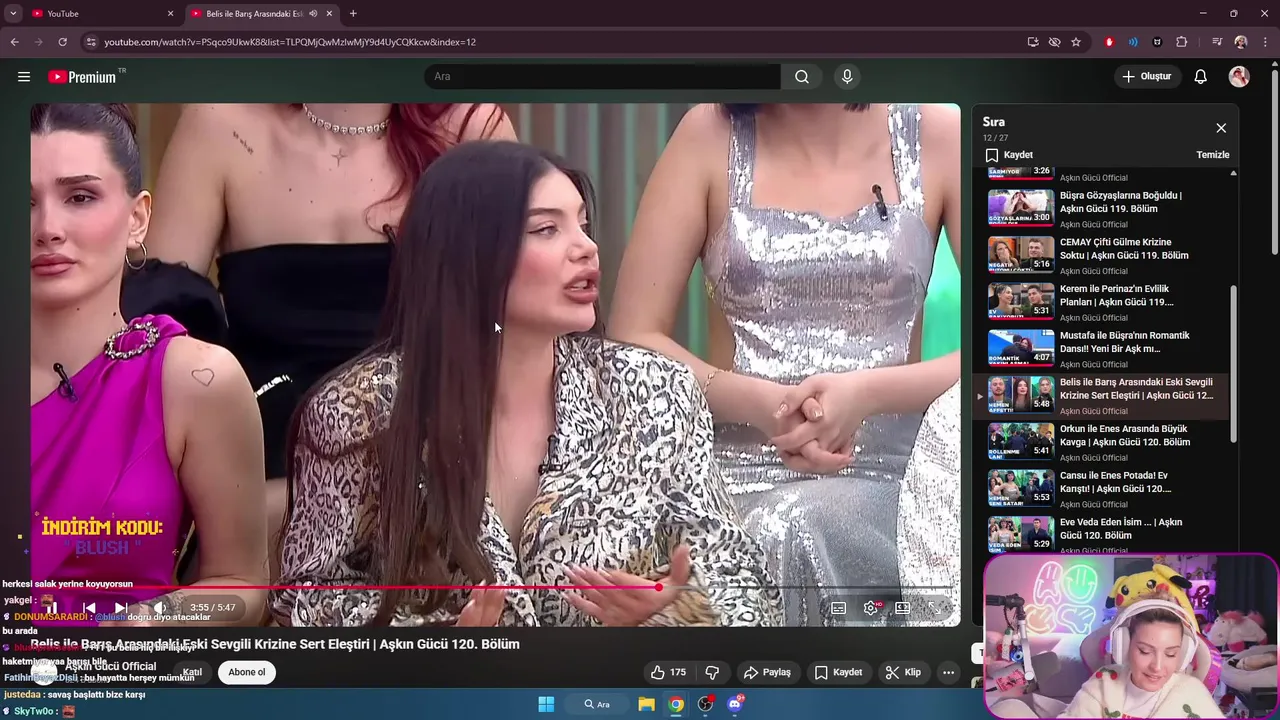1280x720 pixels.
Task: Open the YouTube guide hamburger menu
Action: point(24,77)
